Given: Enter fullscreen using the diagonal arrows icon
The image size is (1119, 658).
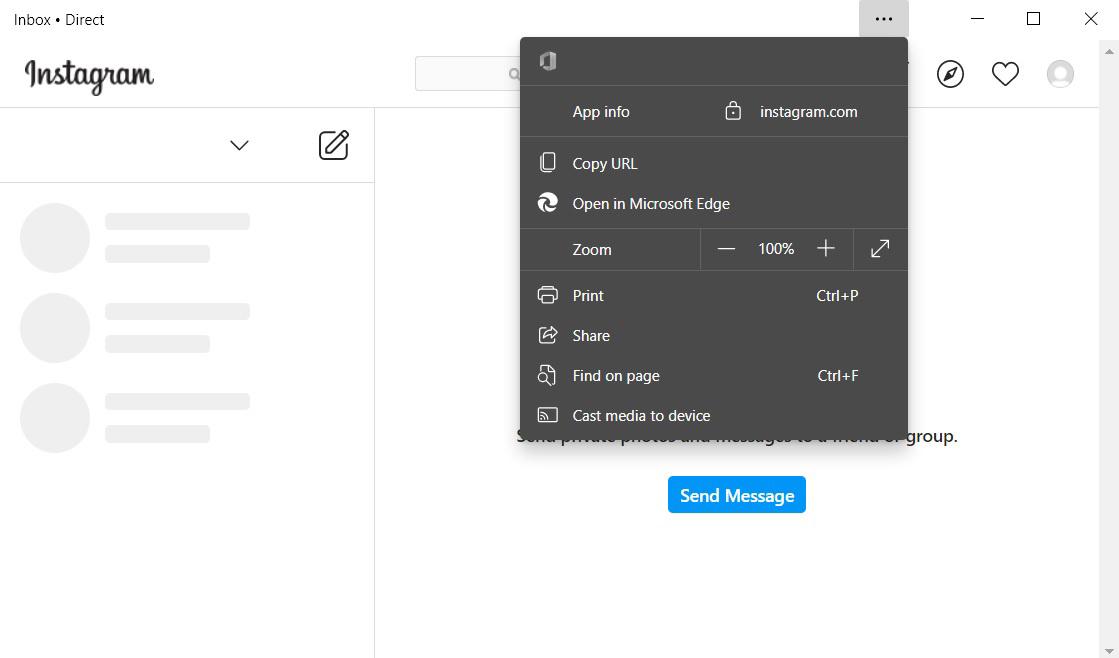Looking at the screenshot, I should coord(879,248).
